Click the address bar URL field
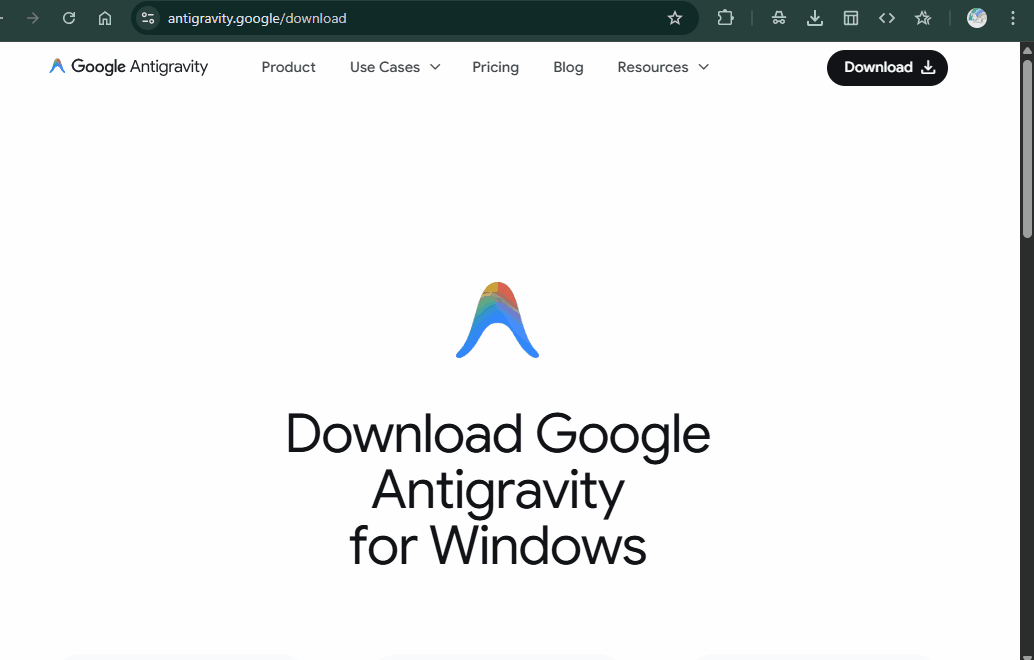The image size is (1034, 660). pos(400,18)
